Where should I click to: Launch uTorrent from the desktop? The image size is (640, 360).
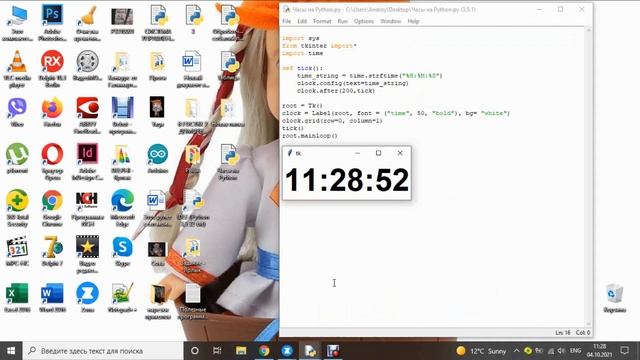[17, 158]
